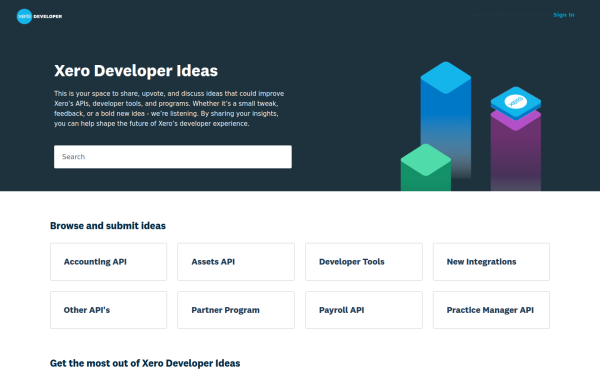Screen dimensions: 600x375
Task: Click the 'Browse and submit ideas' heading
Action: point(108,226)
